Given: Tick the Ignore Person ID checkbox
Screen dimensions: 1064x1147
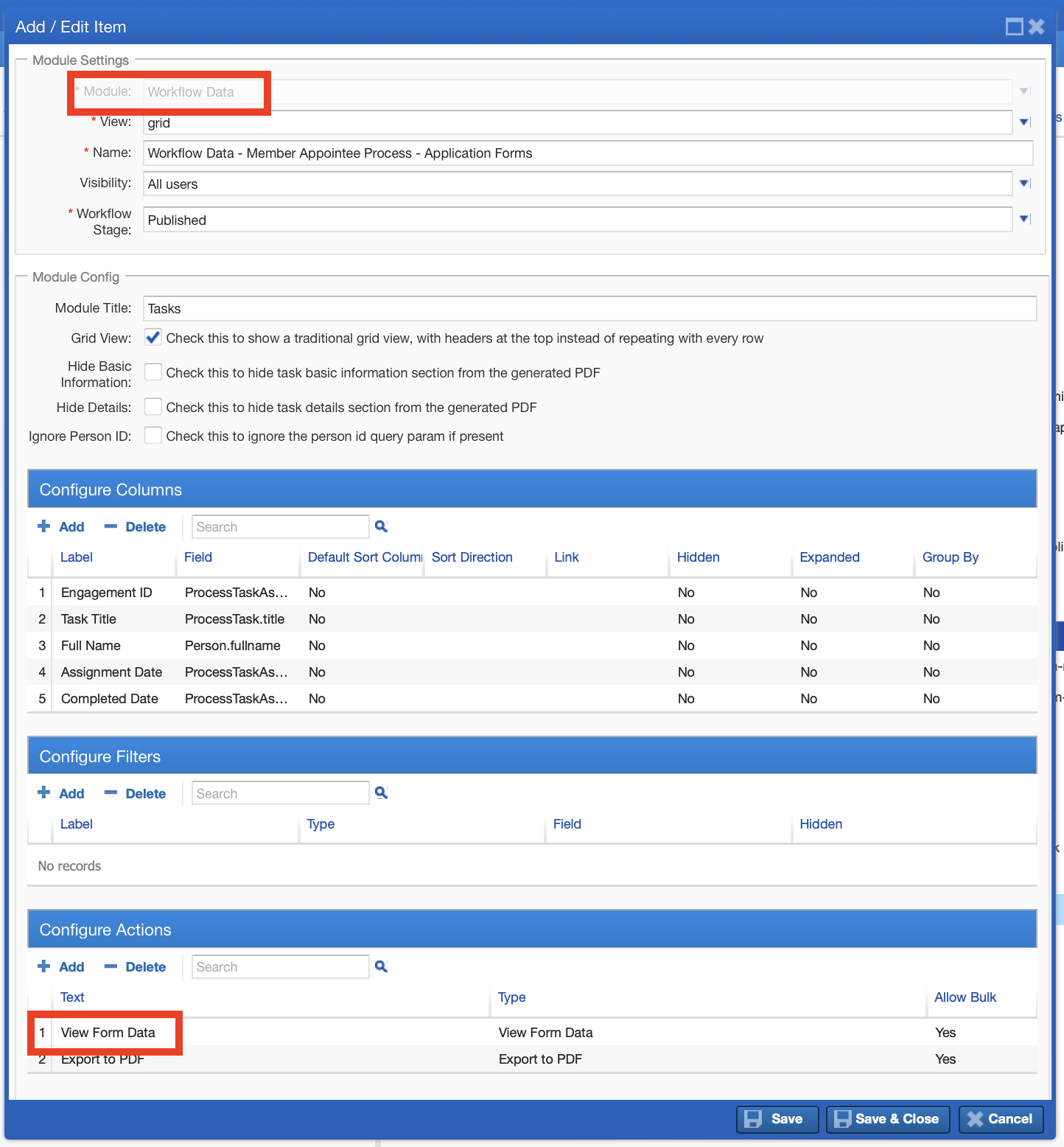Looking at the screenshot, I should pos(153,436).
